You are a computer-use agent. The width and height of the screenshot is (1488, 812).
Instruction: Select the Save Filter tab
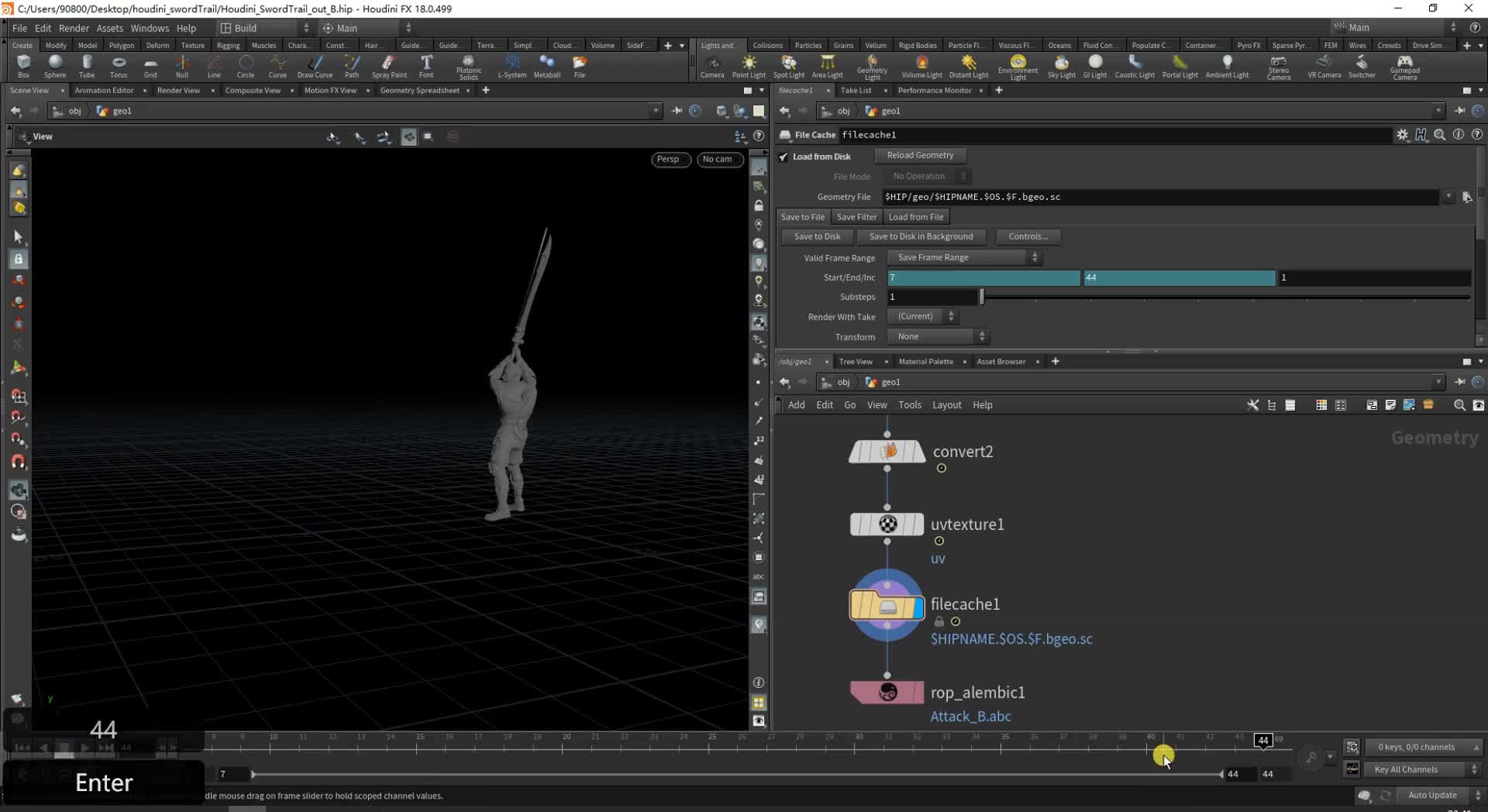856,217
